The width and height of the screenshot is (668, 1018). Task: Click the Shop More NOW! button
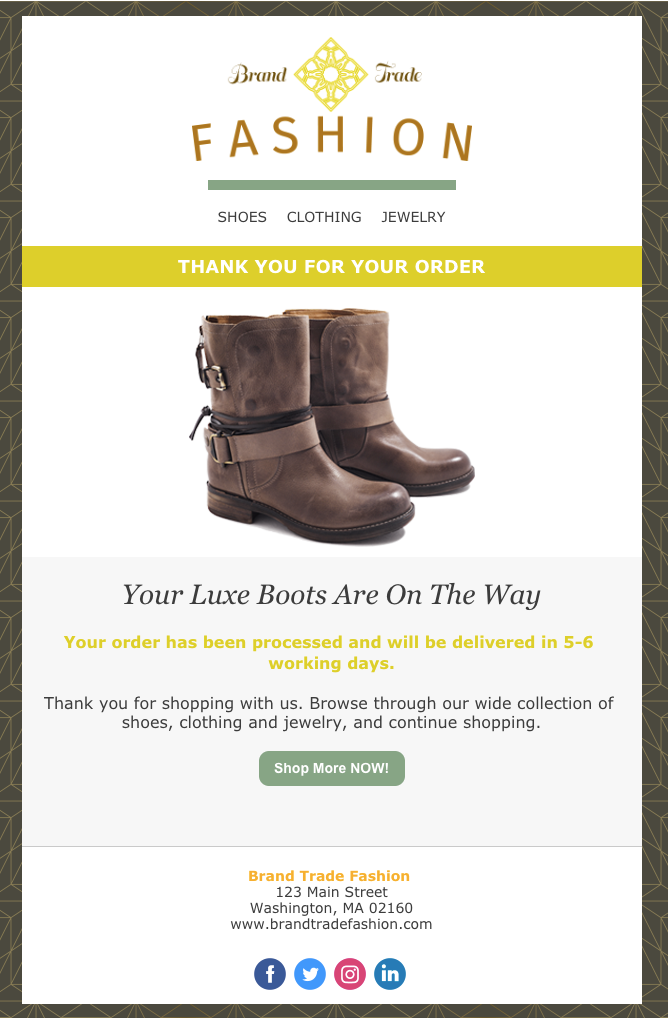coord(332,768)
